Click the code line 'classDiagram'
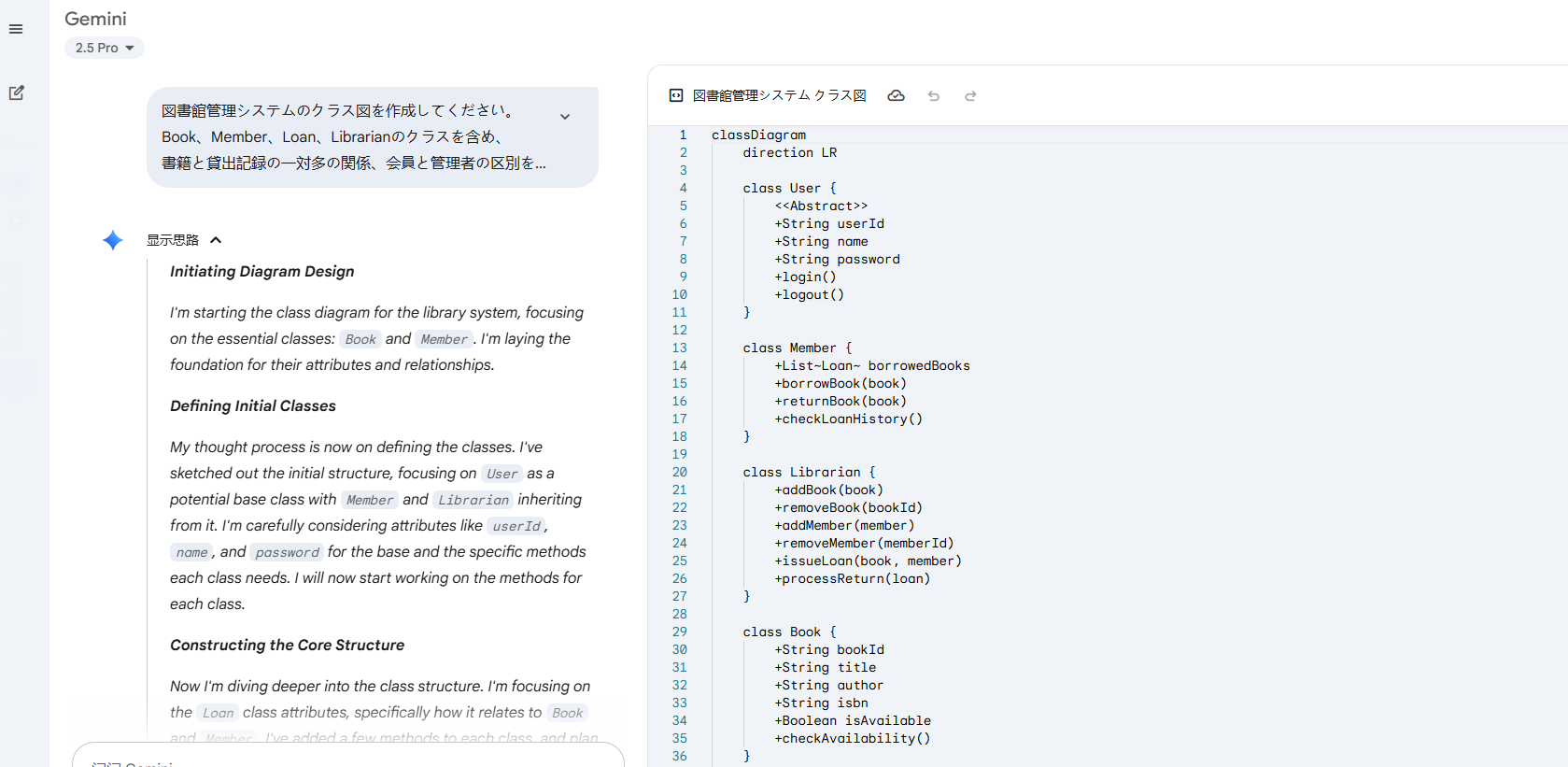Image resolution: width=1568 pixels, height=767 pixels. pos(758,135)
